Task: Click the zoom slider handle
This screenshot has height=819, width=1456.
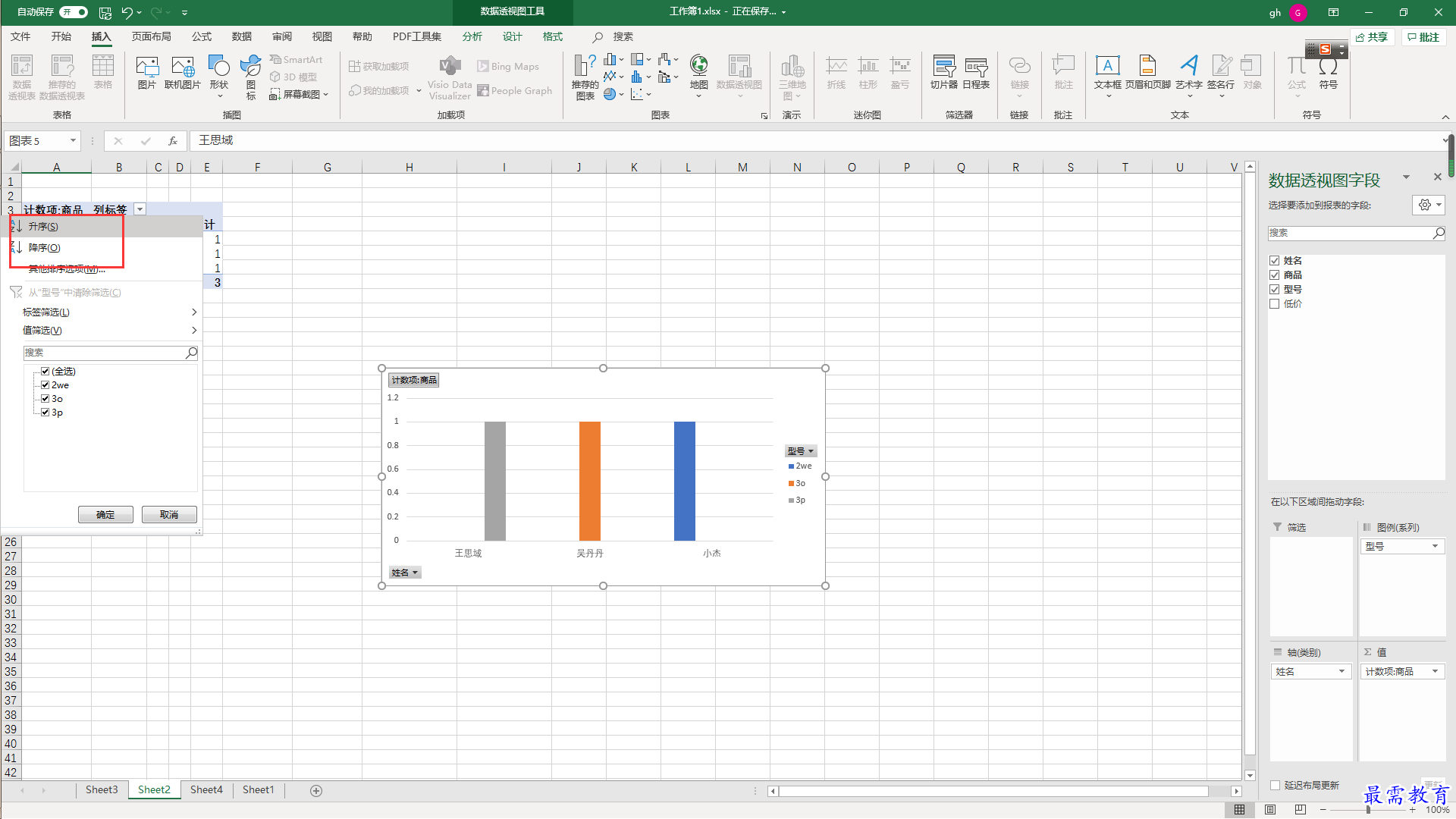Action: pyautogui.click(x=1368, y=810)
